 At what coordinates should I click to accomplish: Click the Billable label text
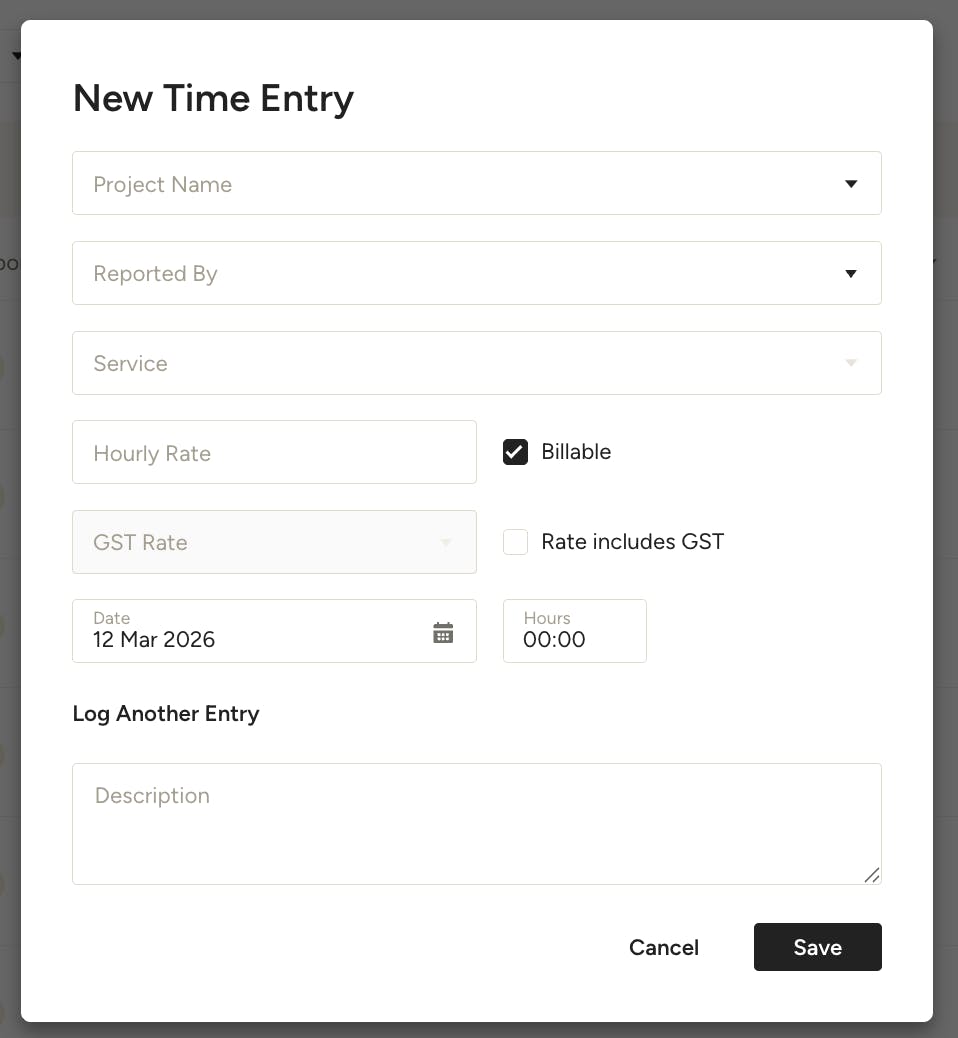(x=576, y=452)
